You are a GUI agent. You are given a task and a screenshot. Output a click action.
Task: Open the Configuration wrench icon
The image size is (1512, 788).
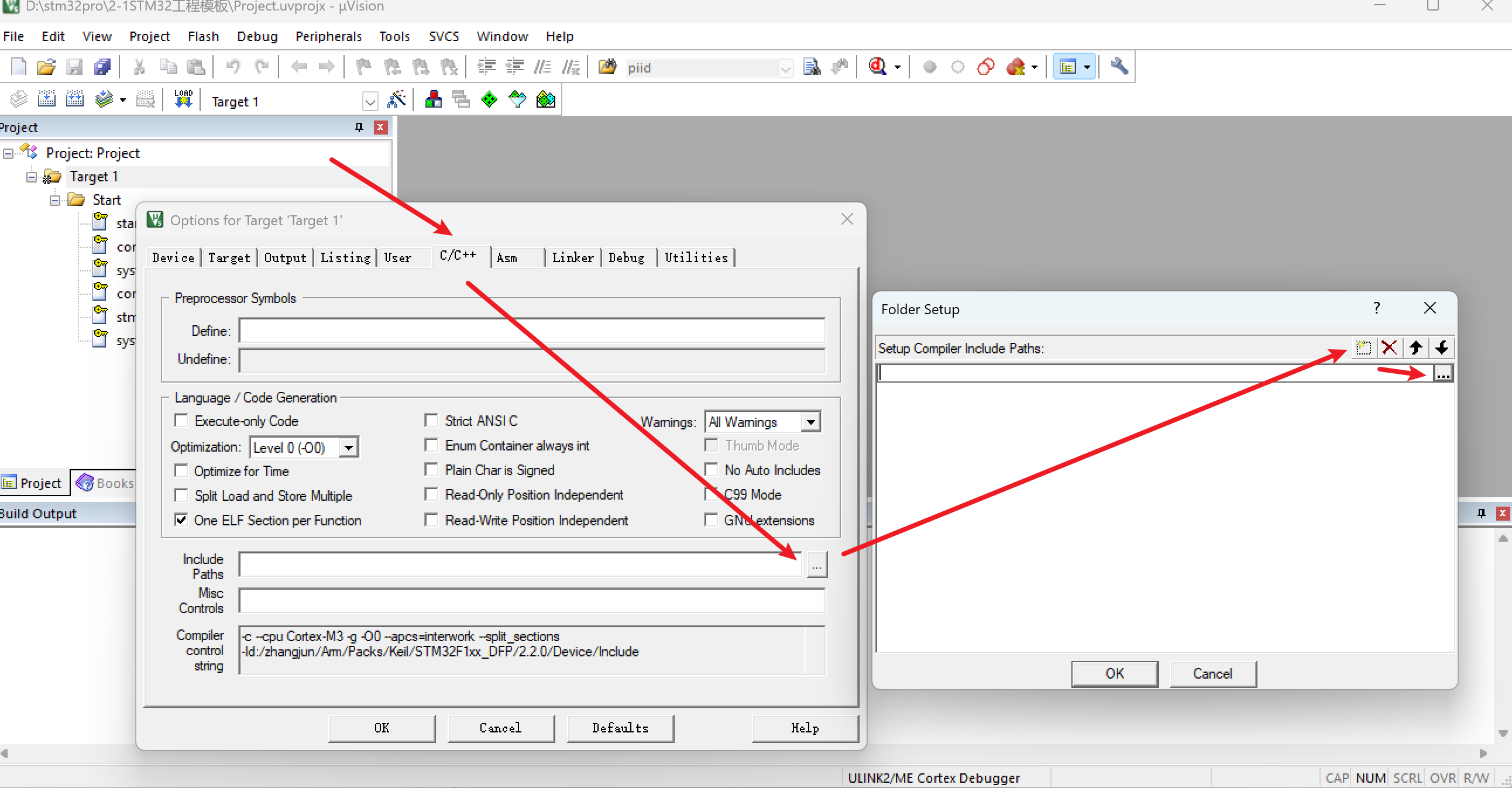1119,66
